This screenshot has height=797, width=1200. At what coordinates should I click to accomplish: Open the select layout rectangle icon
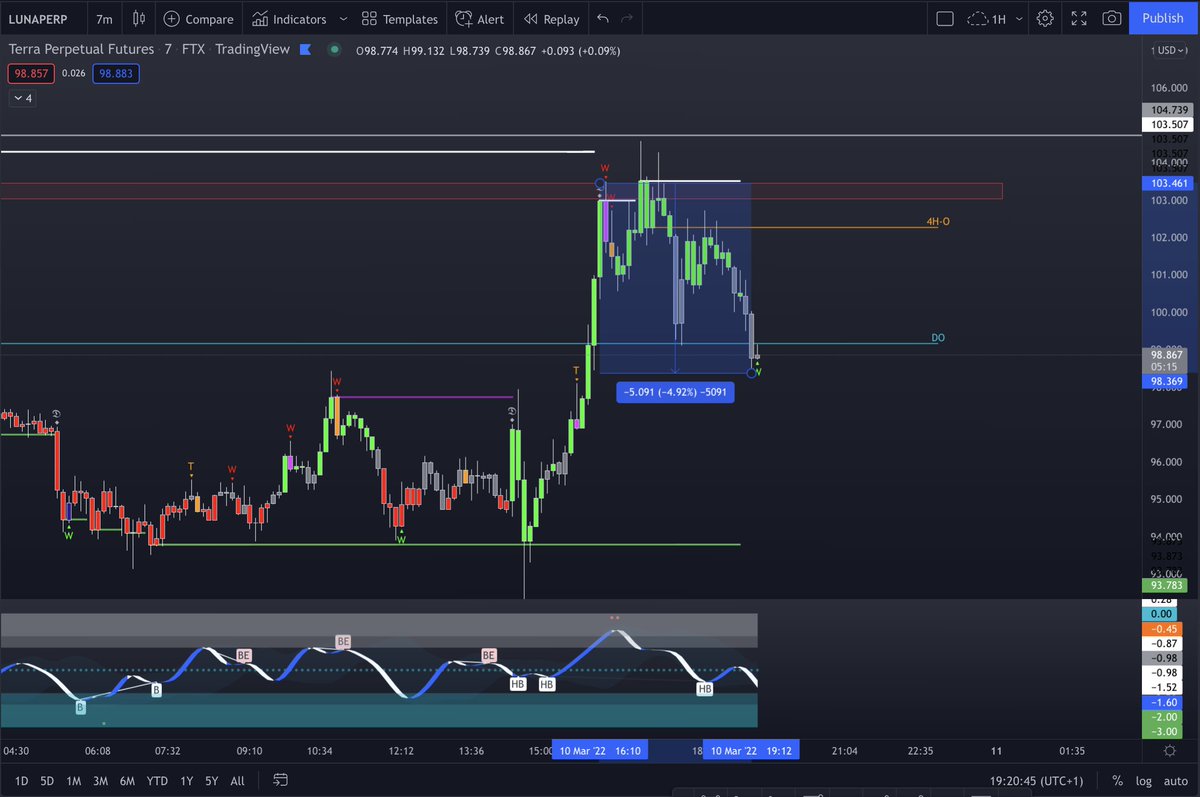tap(945, 18)
